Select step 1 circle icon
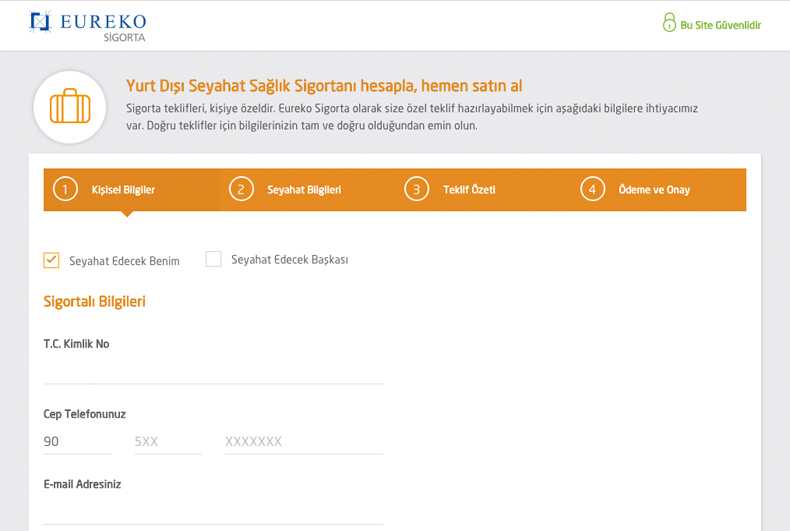790x531 pixels. (65, 189)
